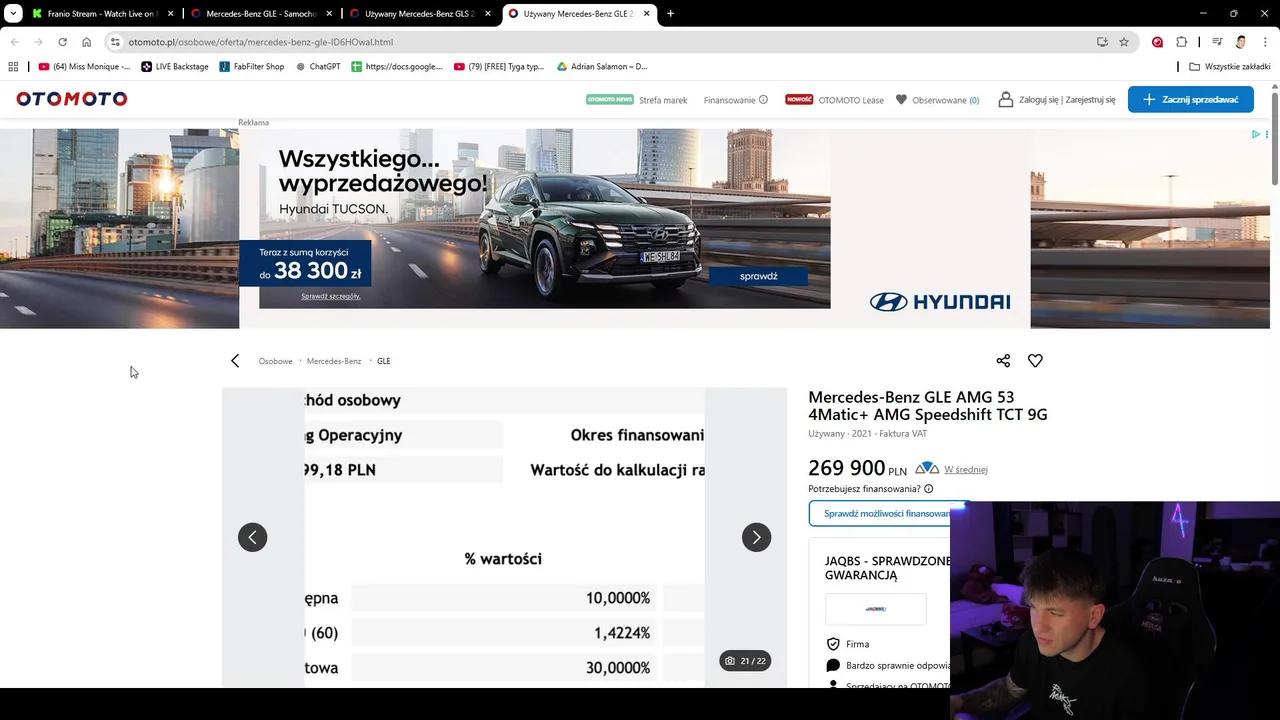Click sprawdź on the Hyundai ad
This screenshot has width=1280, height=720.
tap(758, 276)
